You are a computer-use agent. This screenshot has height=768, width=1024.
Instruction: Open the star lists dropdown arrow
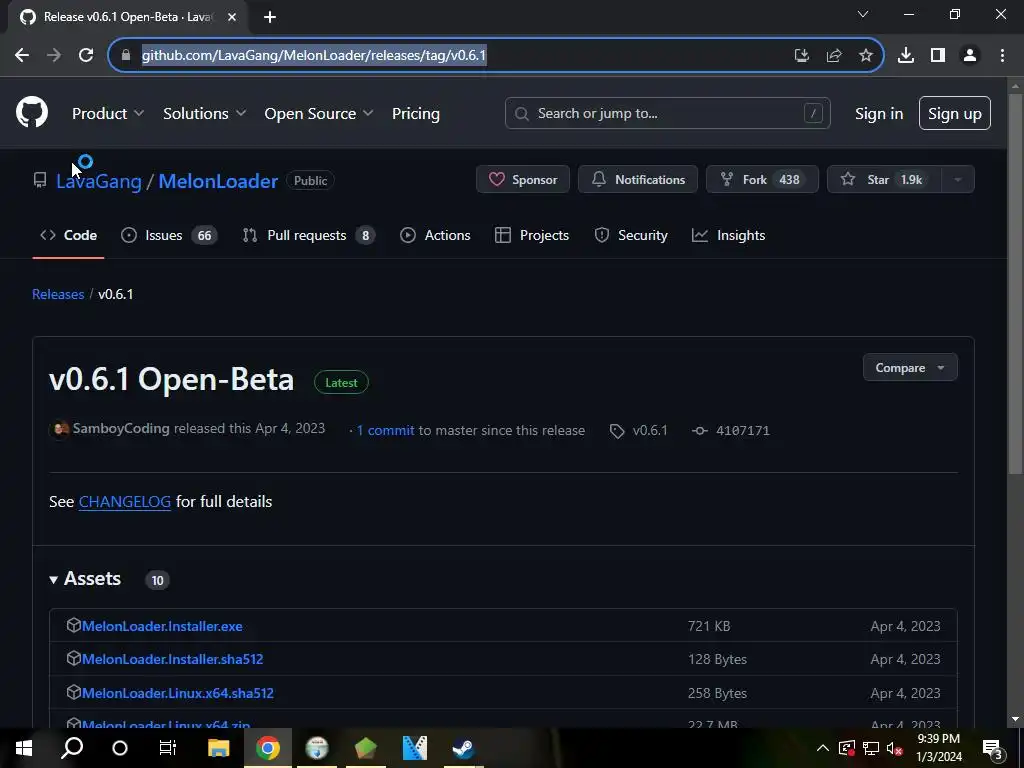tap(958, 179)
